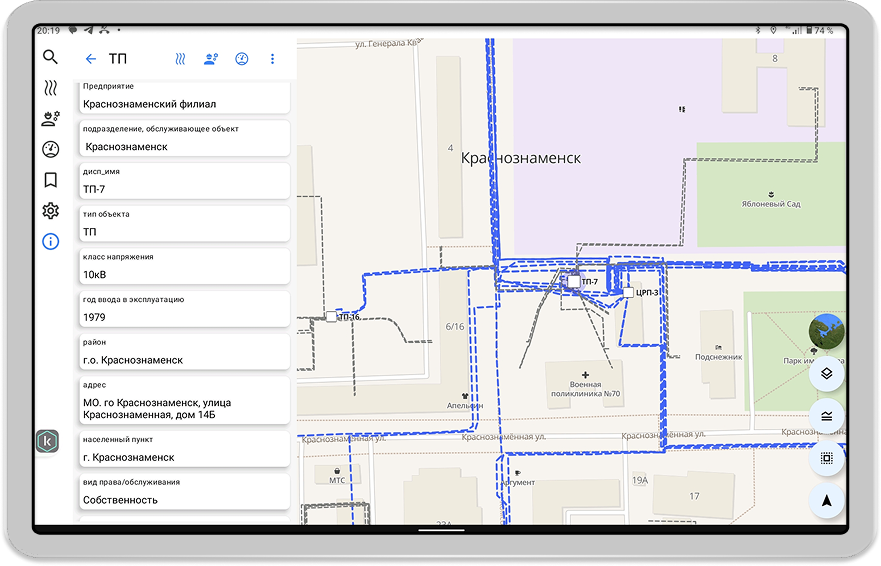This screenshot has width=881, height=566.
Task: Select the ТП-7 marker on map
Action: 574,282
